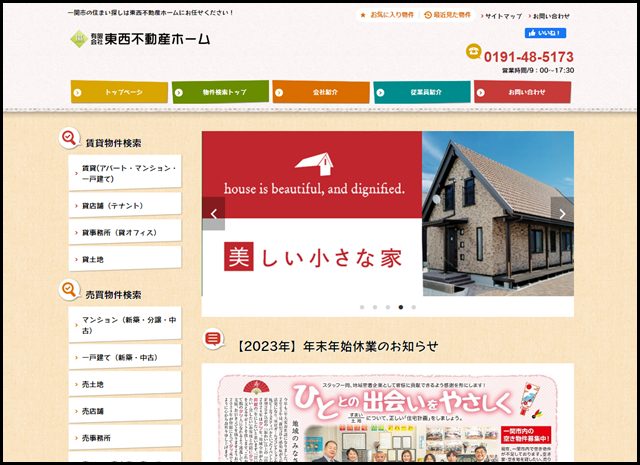This screenshot has height=465, width=640.
Task: Click the house photo in the slider
Action: [x=498, y=214]
